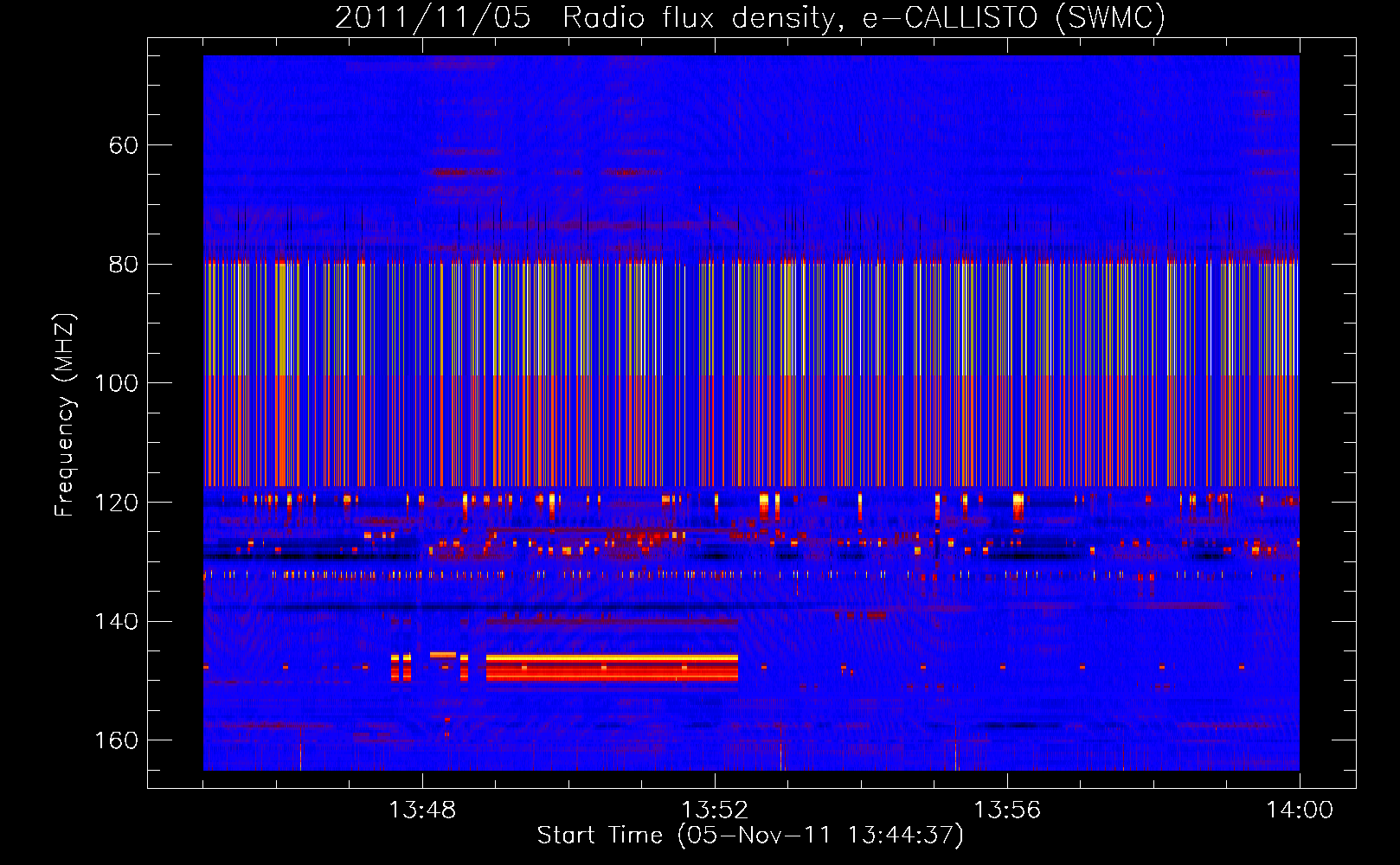
Task: Click the 13:48 time tick label
Action: (422, 810)
